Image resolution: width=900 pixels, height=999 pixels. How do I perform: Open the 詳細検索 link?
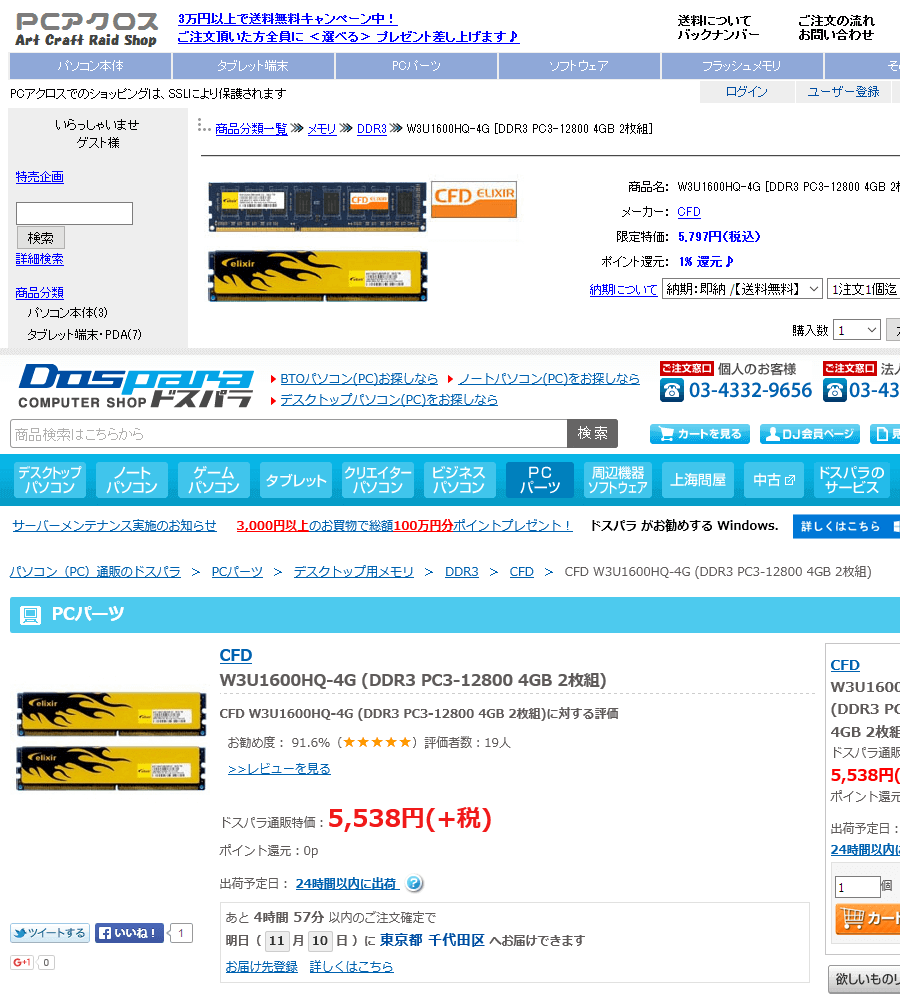39,259
